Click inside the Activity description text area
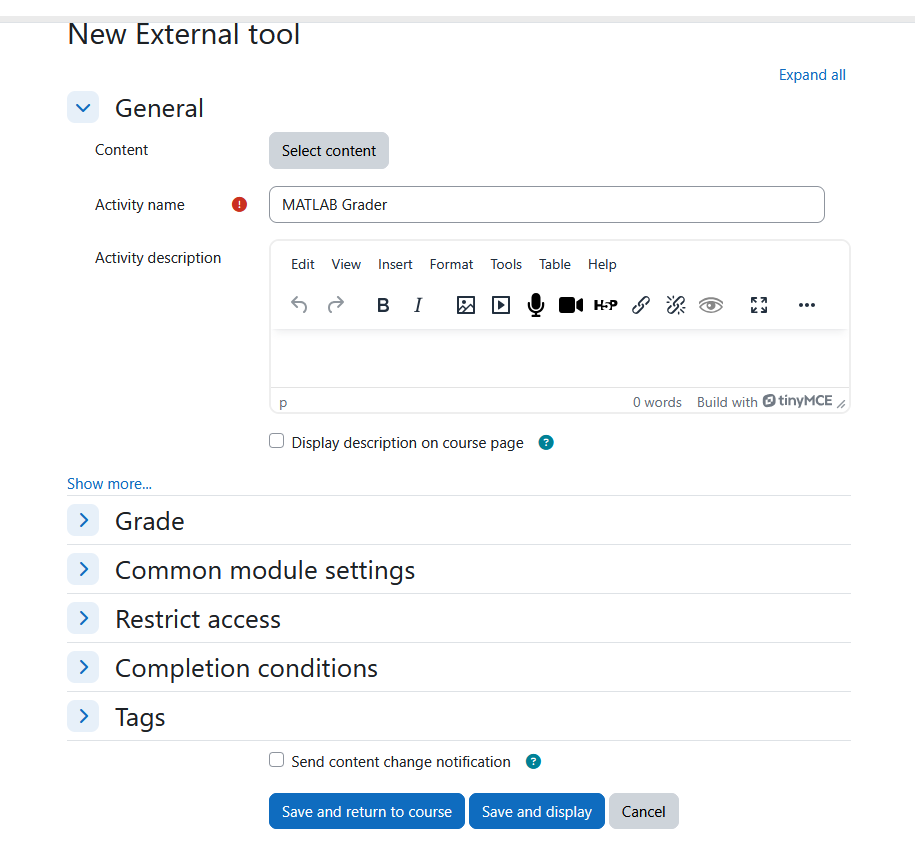 point(560,358)
